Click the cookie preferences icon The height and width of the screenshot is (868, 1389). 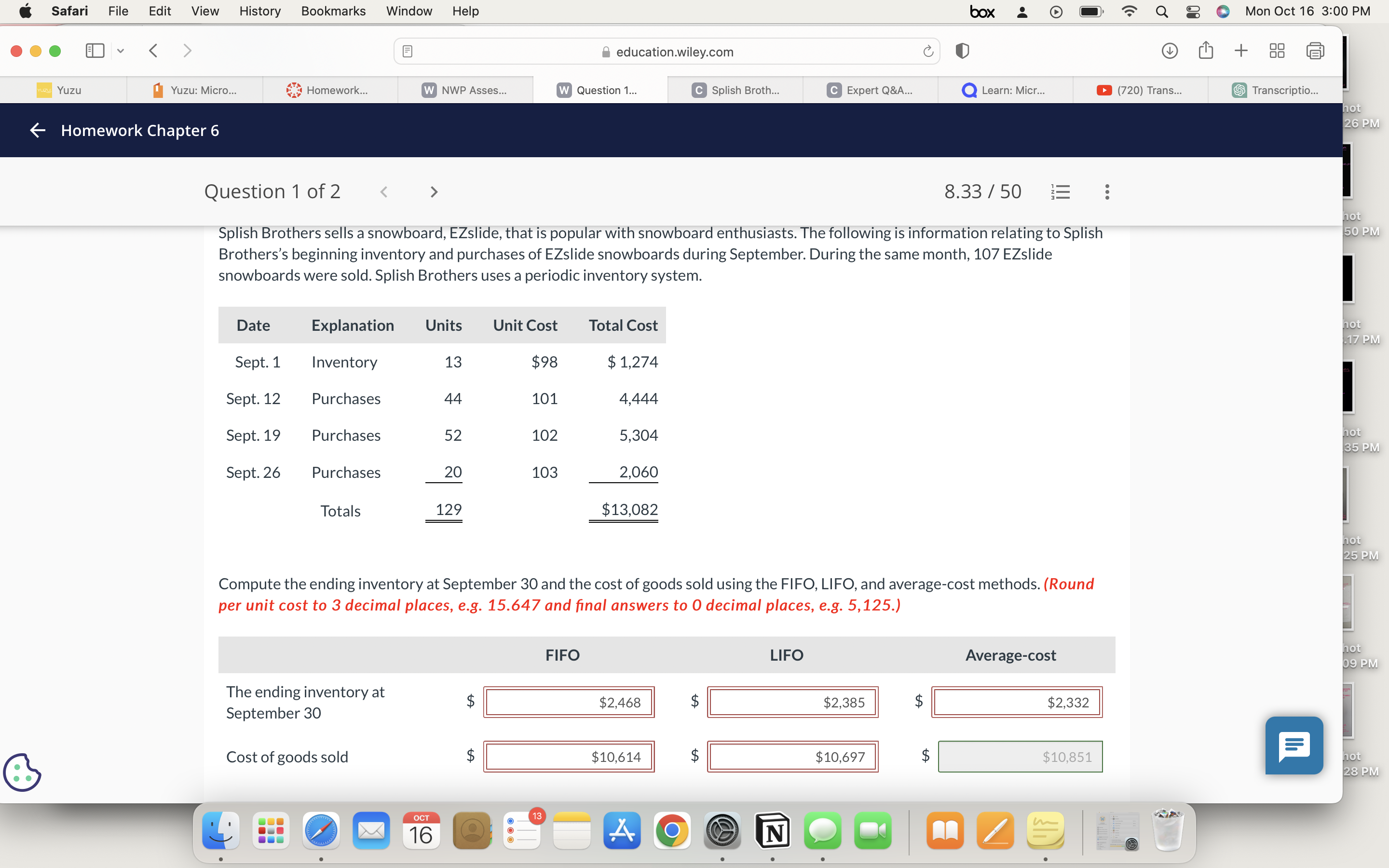tap(22, 772)
